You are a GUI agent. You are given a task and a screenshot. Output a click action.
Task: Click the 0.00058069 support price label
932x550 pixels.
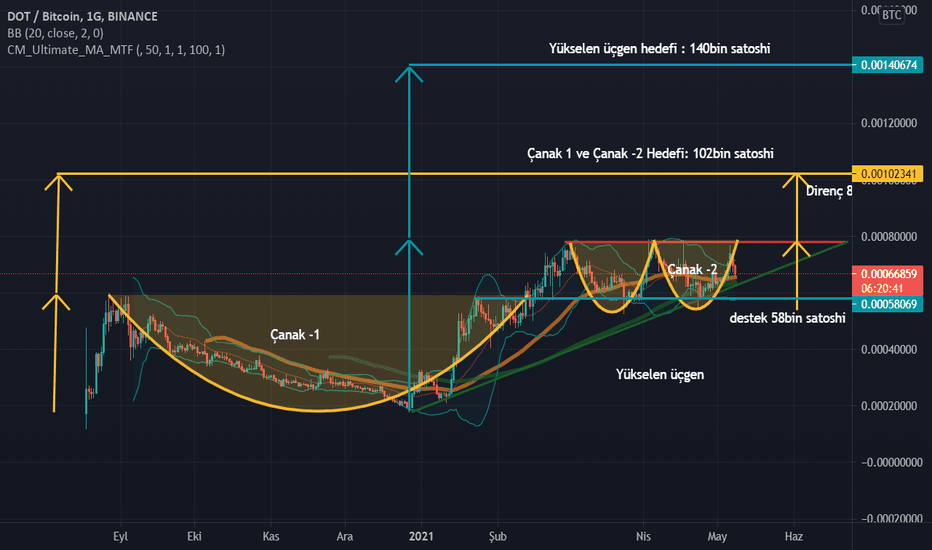click(x=887, y=304)
